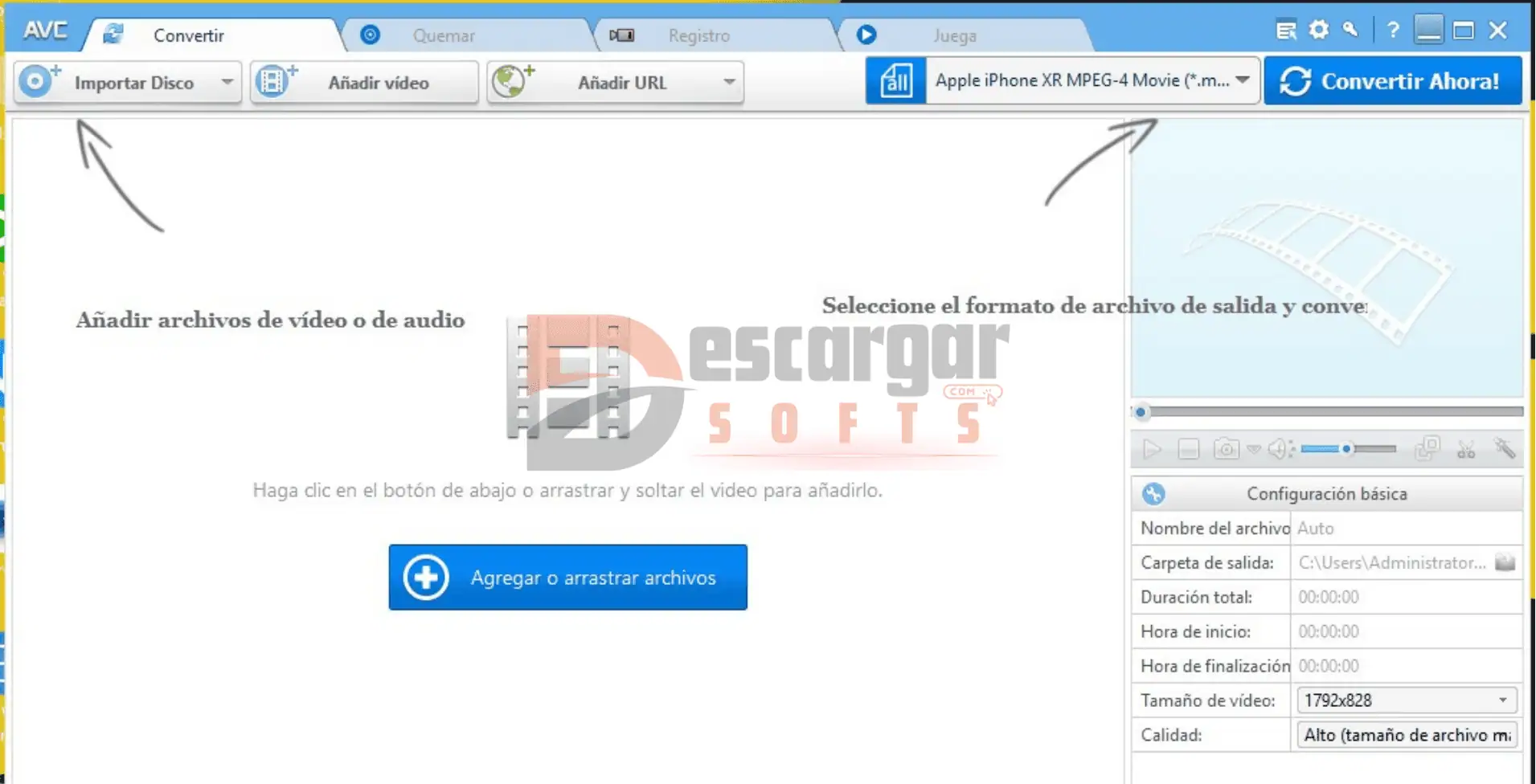Image resolution: width=1536 pixels, height=784 pixels.
Task: Browse the output folder with folder icon
Action: tap(1505, 562)
